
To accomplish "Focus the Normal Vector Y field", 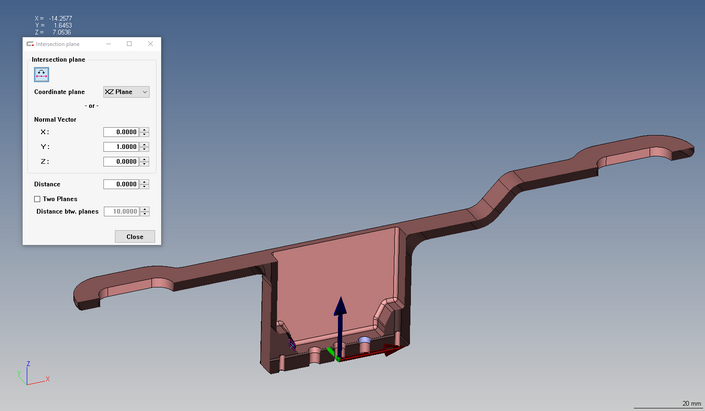I will 121,147.
